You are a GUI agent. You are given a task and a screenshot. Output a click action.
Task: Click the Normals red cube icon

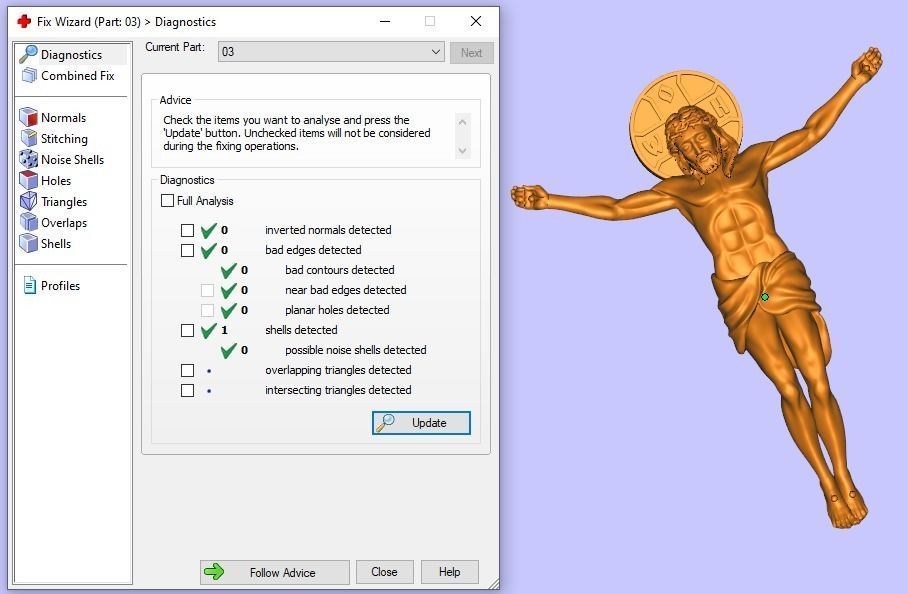[28, 118]
